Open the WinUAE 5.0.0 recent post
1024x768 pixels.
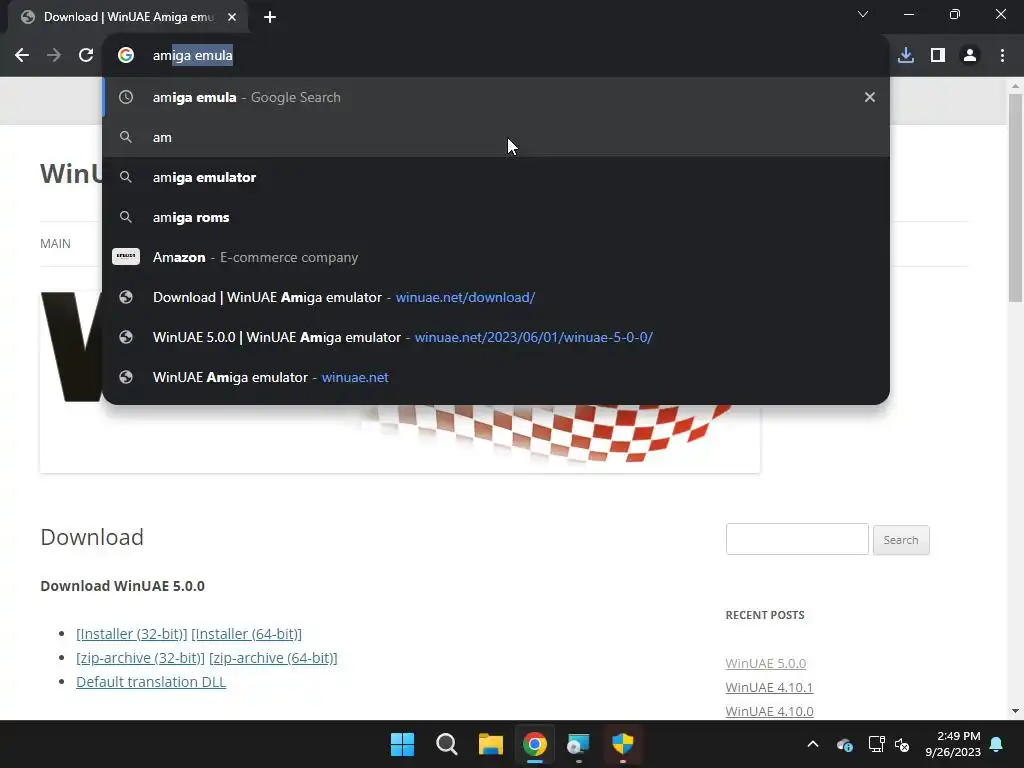point(765,664)
